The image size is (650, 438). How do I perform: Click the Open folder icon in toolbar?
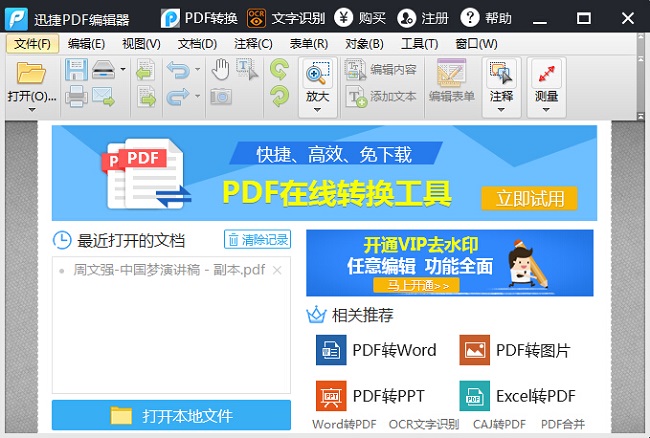coord(31,73)
